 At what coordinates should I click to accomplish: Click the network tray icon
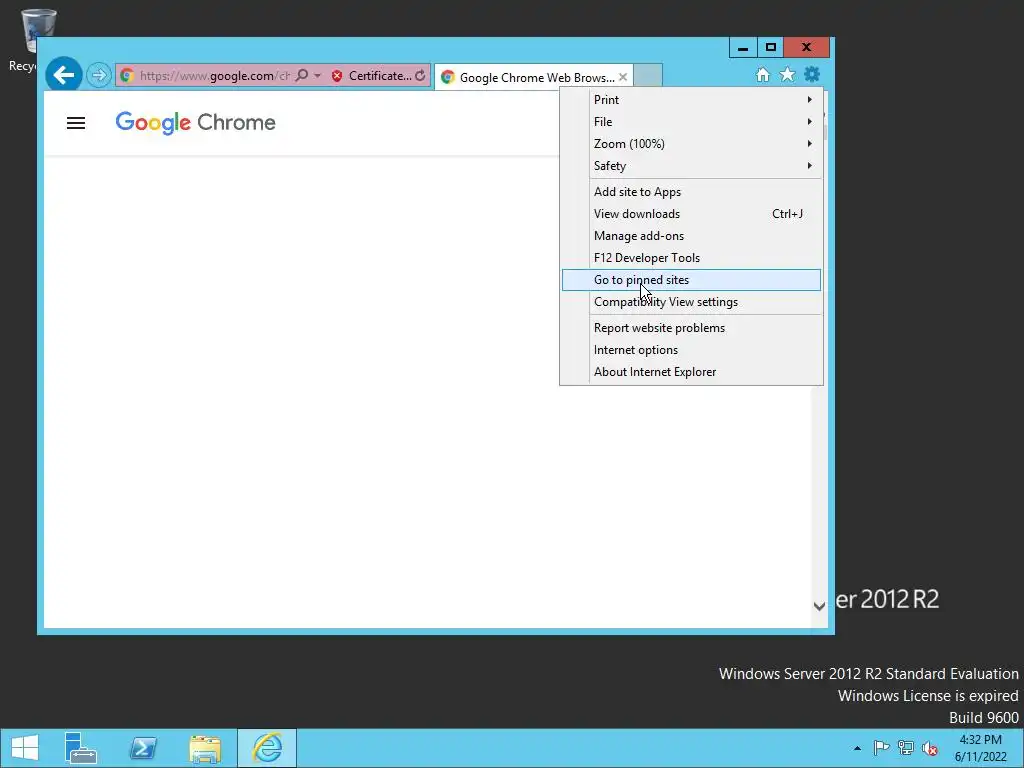(x=906, y=748)
